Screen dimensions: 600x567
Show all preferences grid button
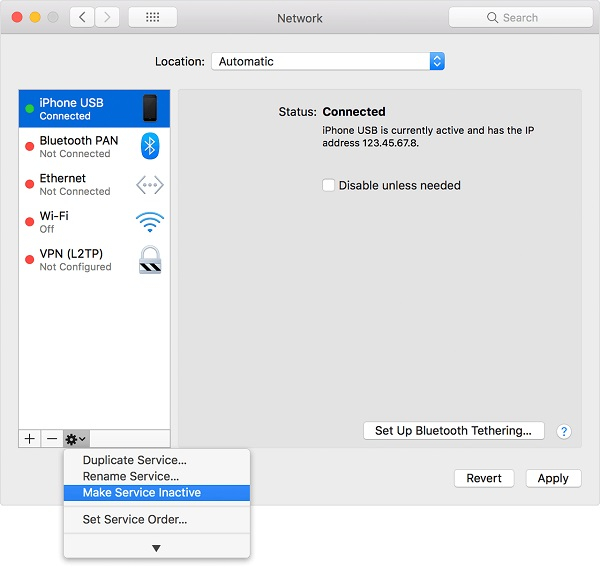[x=153, y=18]
